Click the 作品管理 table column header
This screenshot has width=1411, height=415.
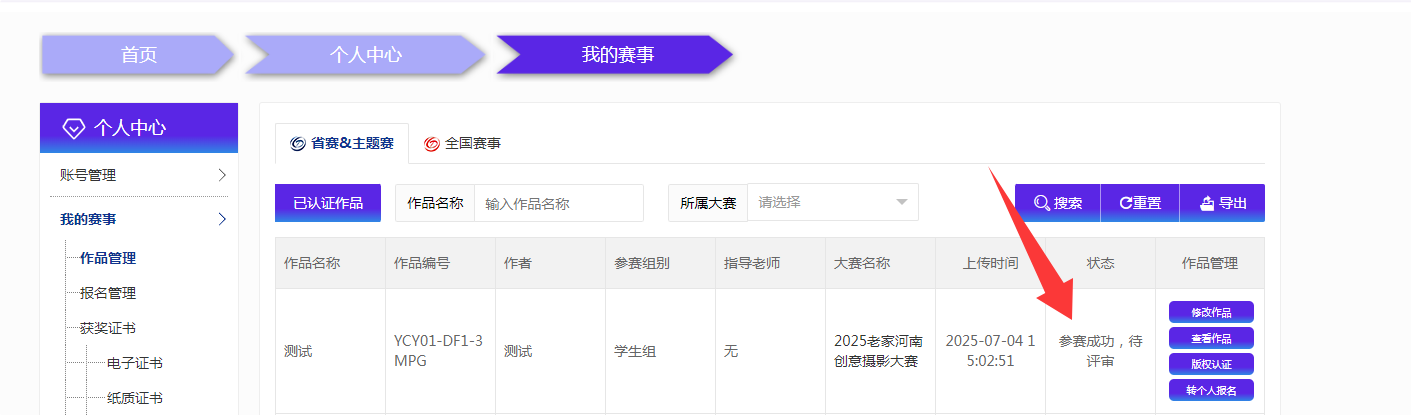point(1210,263)
